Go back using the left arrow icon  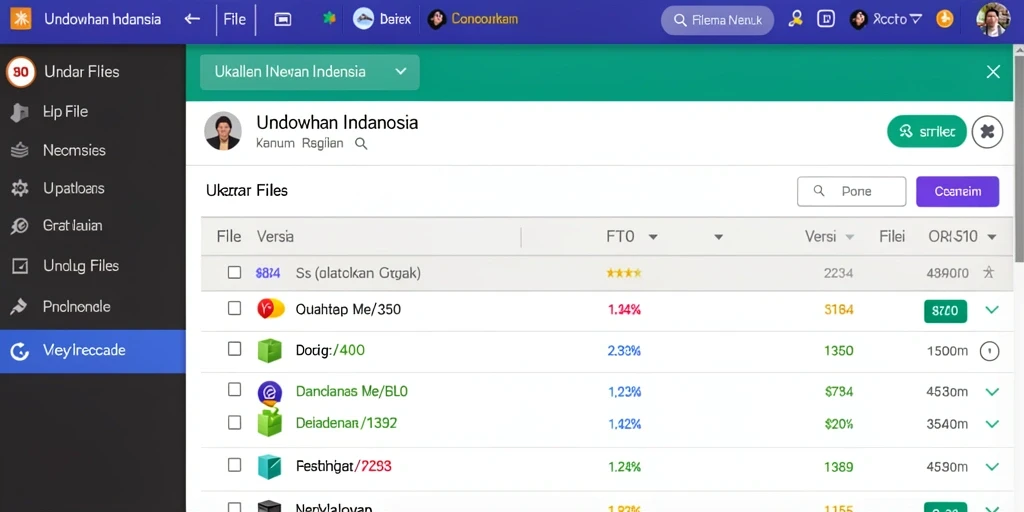192,19
